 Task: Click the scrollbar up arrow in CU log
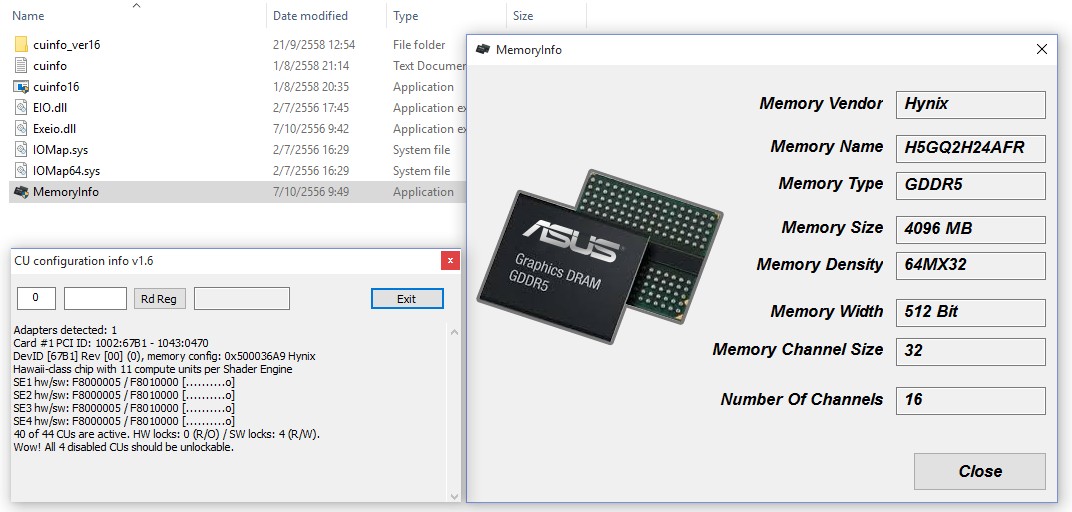455,332
